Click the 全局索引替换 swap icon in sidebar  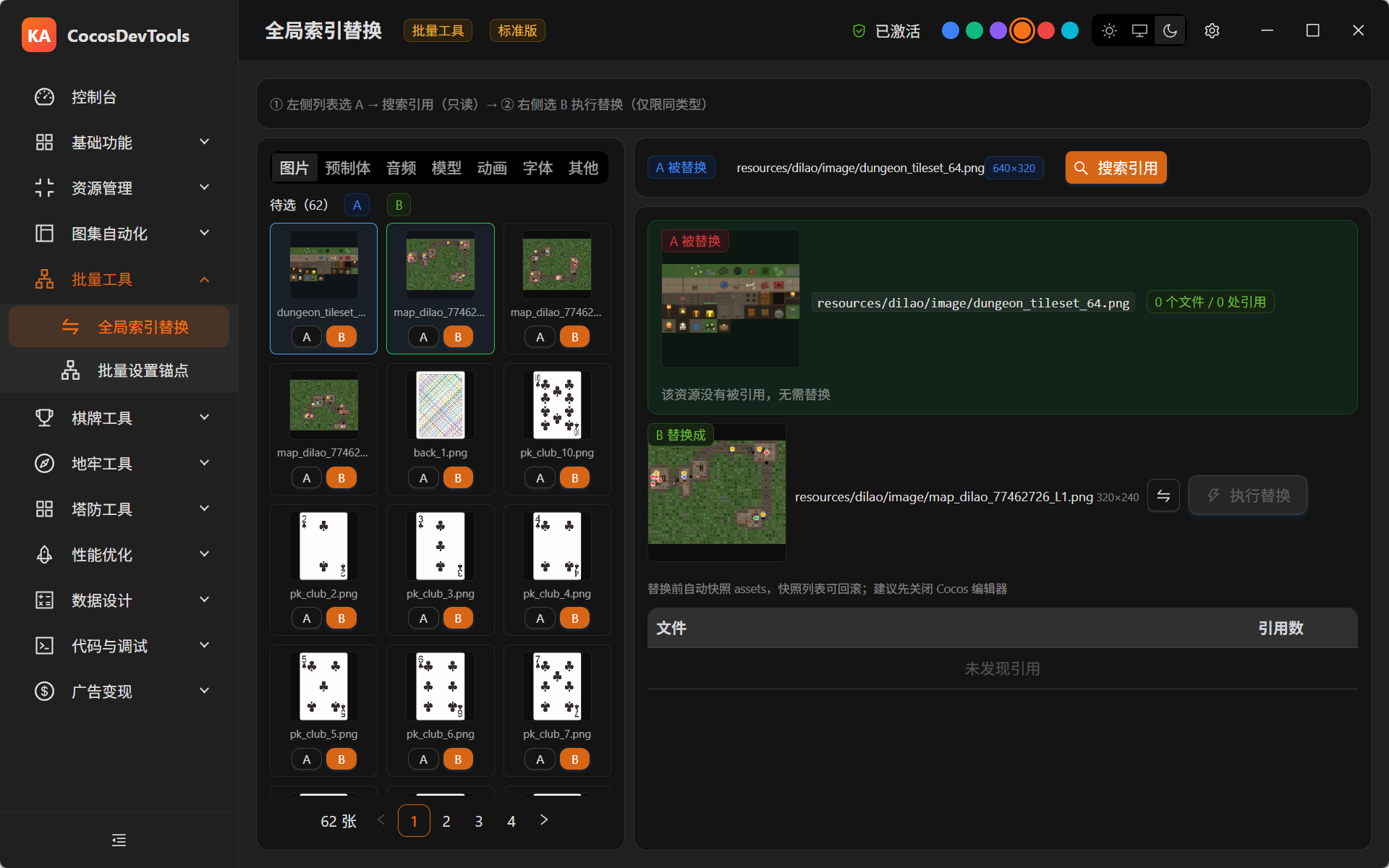pyautogui.click(x=70, y=327)
